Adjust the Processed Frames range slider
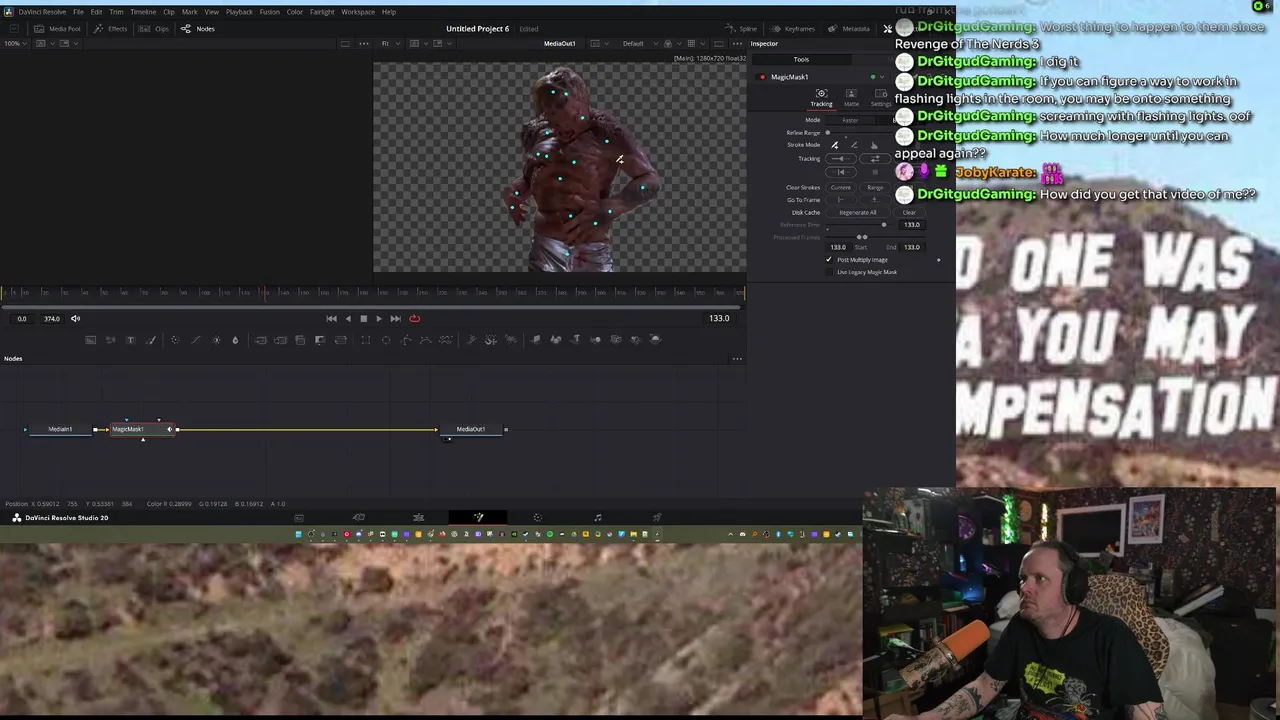Image resolution: width=1280 pixels, height=720 pixels. point(860,237)
